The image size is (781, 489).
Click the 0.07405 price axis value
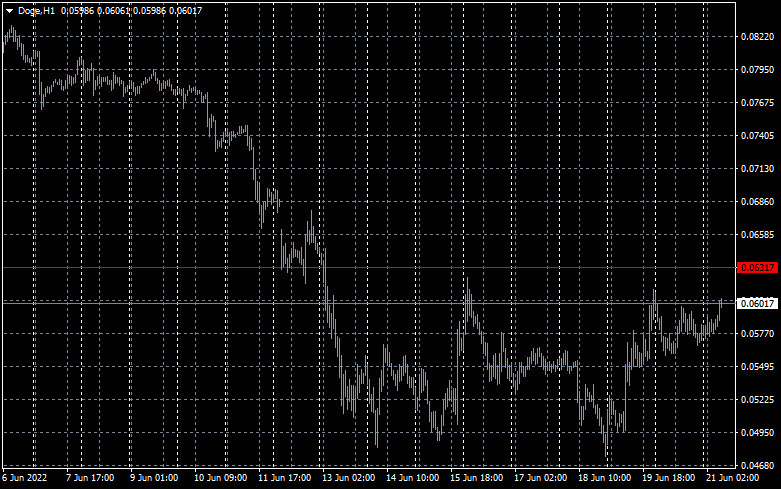[758, 135]
